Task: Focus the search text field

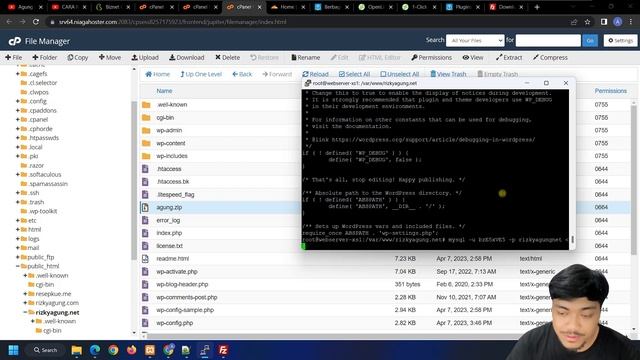Action: (x=548, y=40)
